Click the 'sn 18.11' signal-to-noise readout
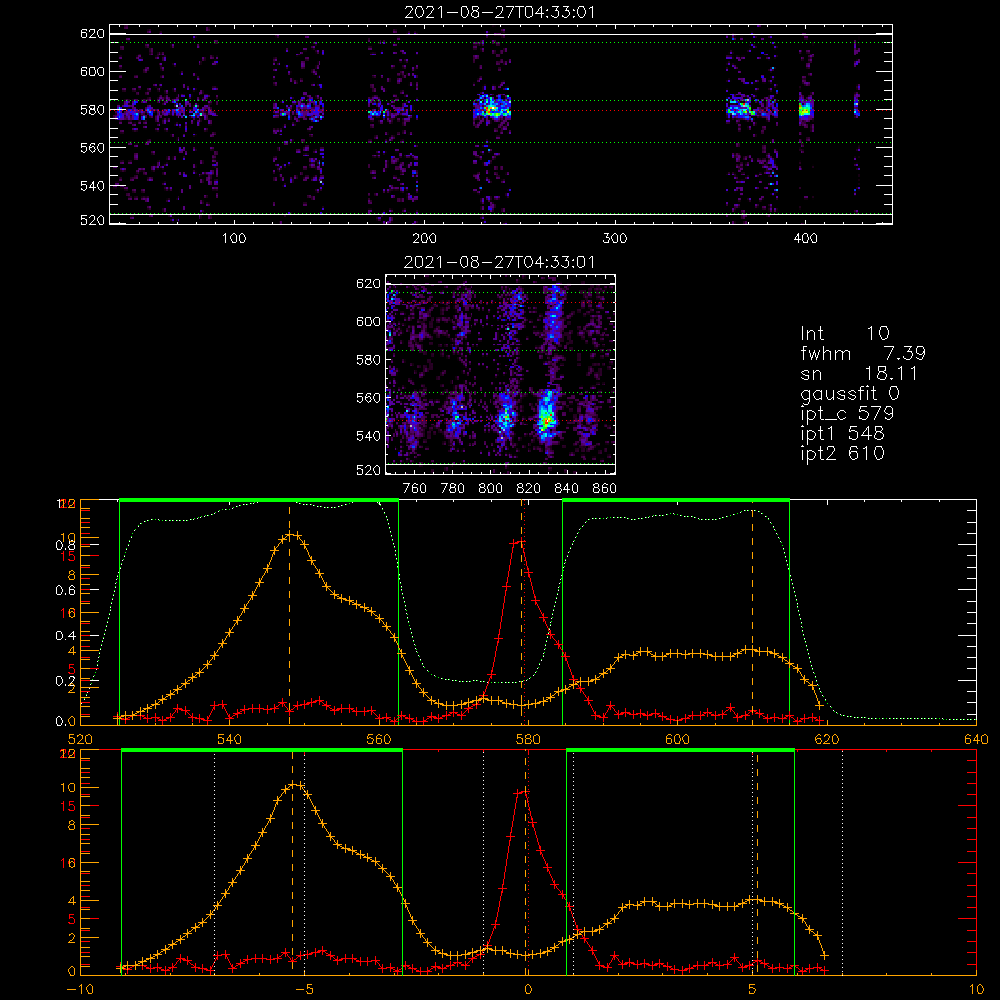This screenshot has width=1000, height=1000. tap(859, 373)
